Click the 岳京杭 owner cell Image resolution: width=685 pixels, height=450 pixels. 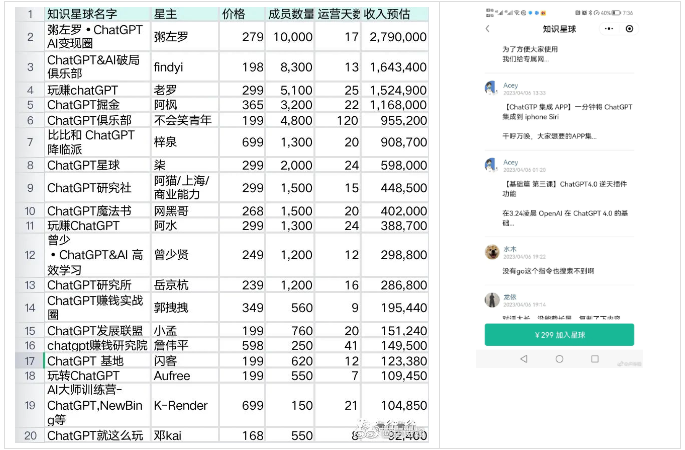[x=185, y=285]
